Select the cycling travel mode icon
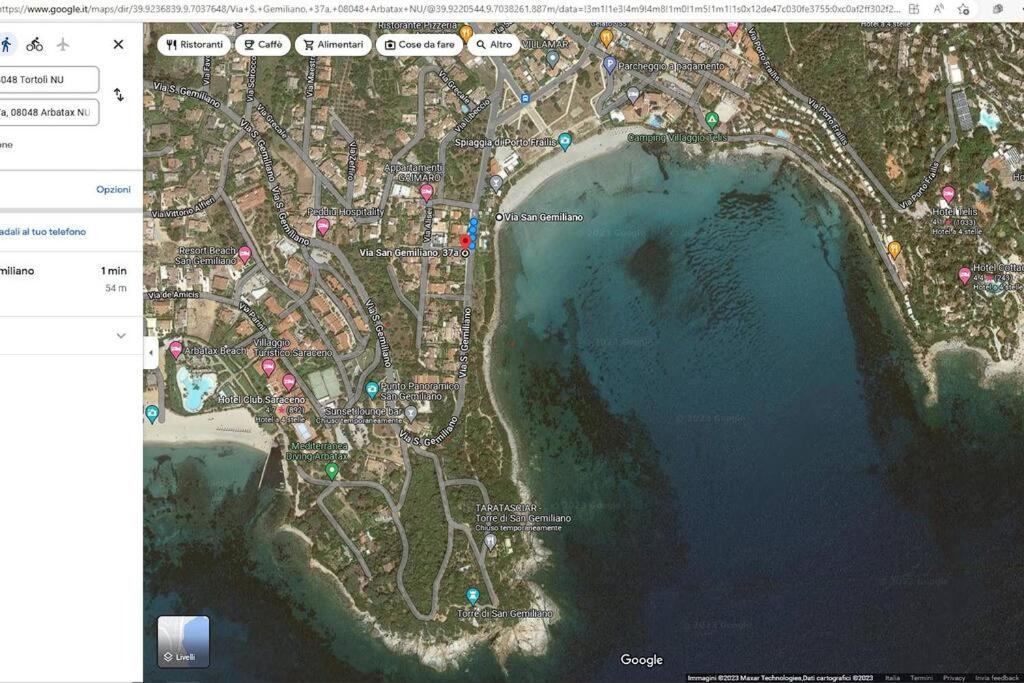This screenshot has width=1024, height=683. pos(35,44)
